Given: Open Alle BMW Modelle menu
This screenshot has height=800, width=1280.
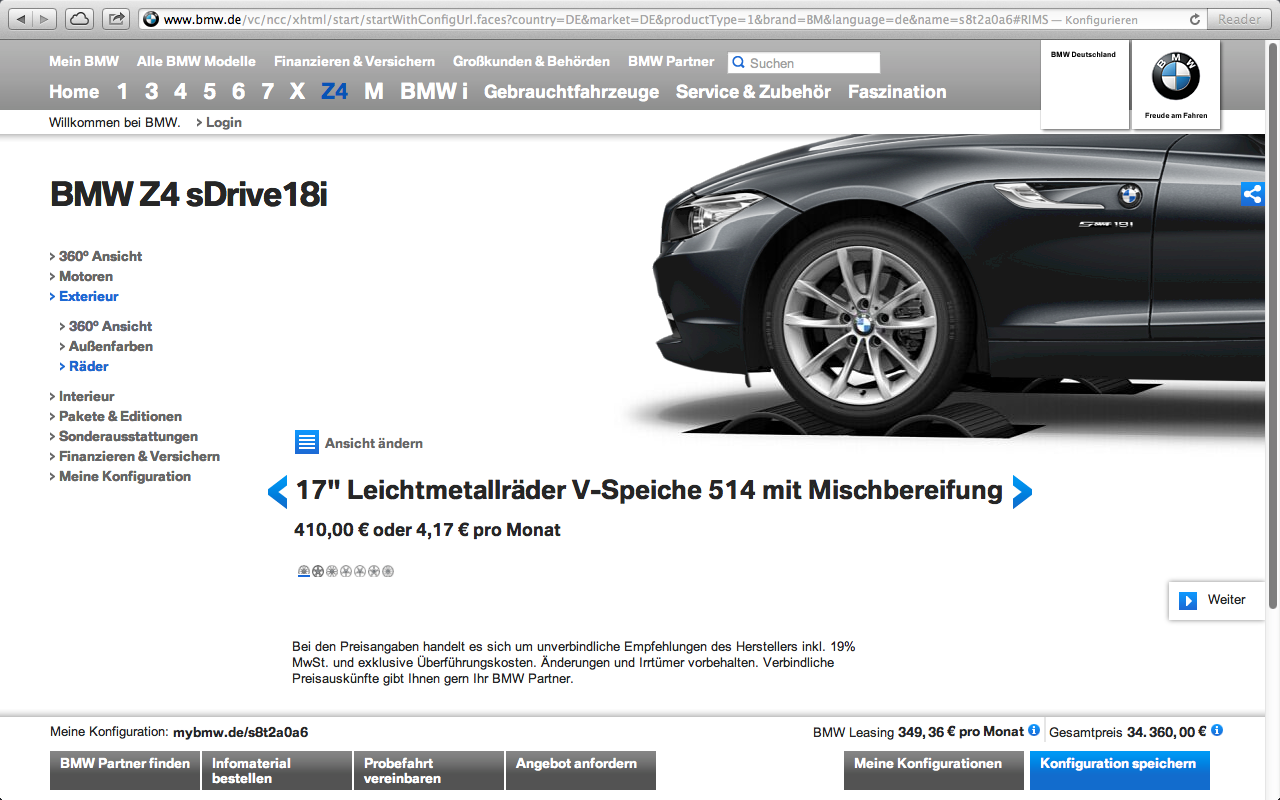Looking at the screenshot, I should pyautogui.click(x=196, y=61).
